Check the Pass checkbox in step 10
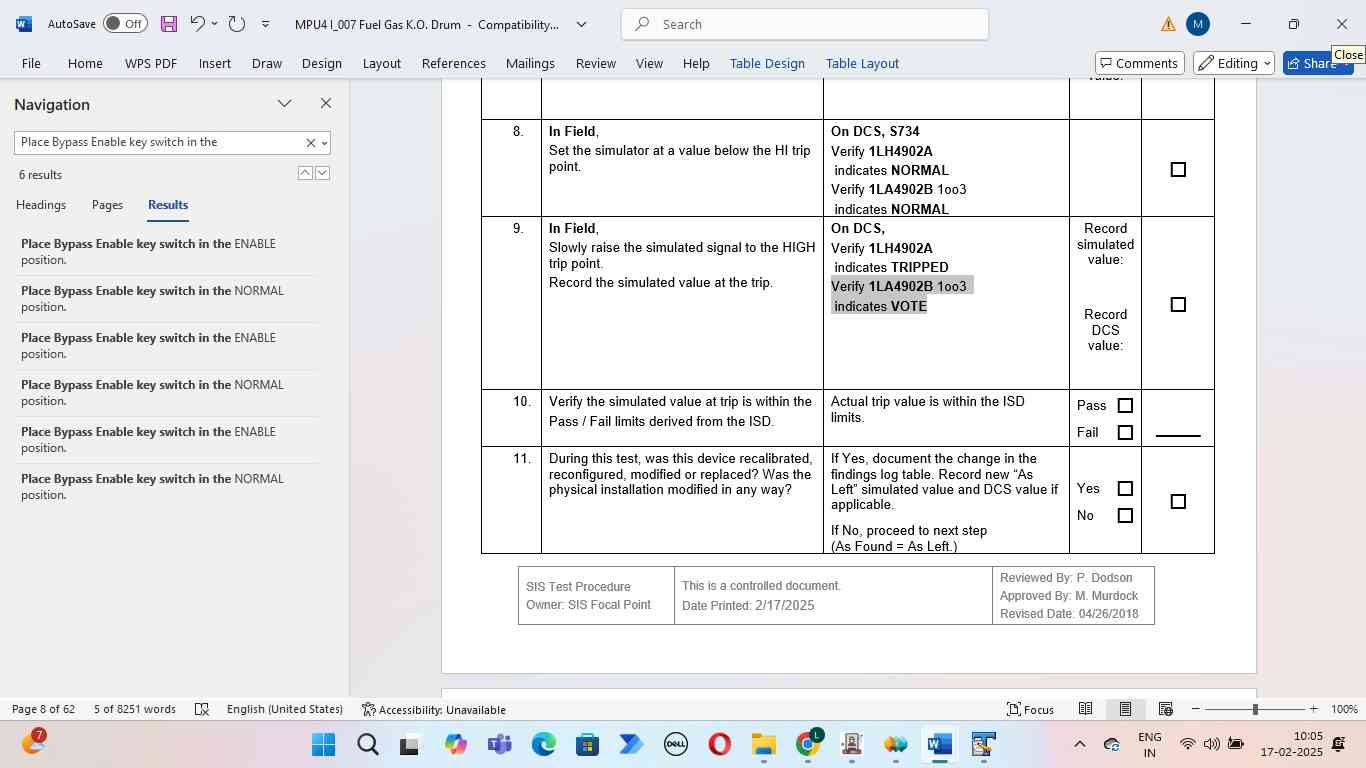 pyautogui.click(x=1125, y=406)
